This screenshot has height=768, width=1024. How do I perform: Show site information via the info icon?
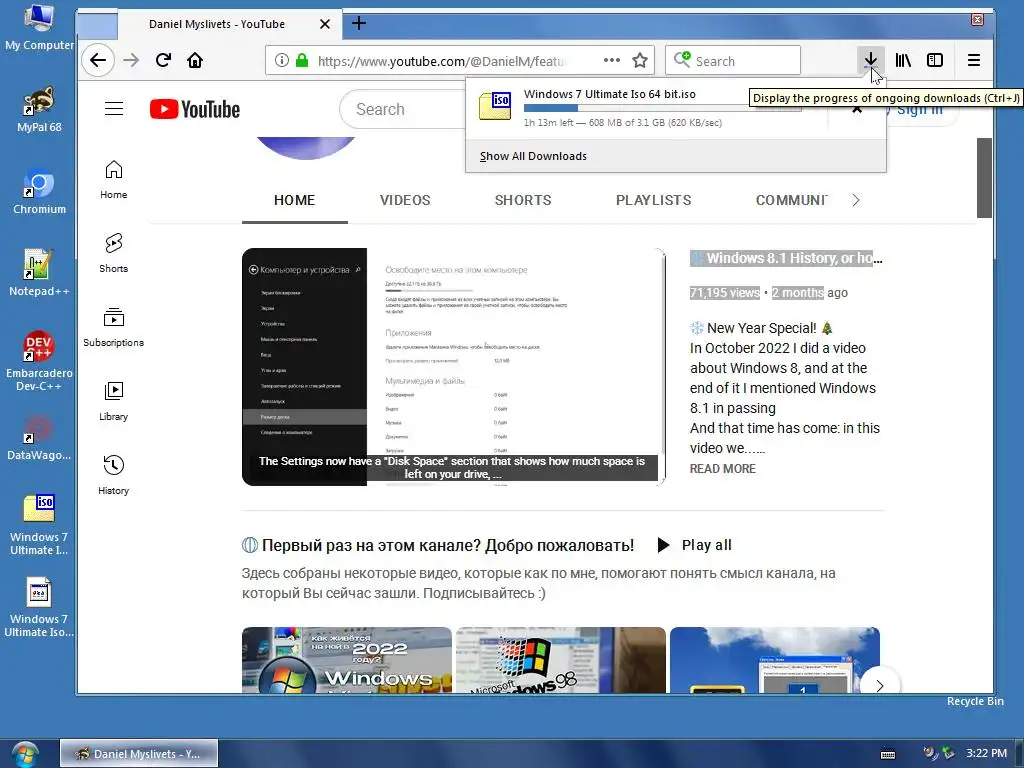pos(281,61)
